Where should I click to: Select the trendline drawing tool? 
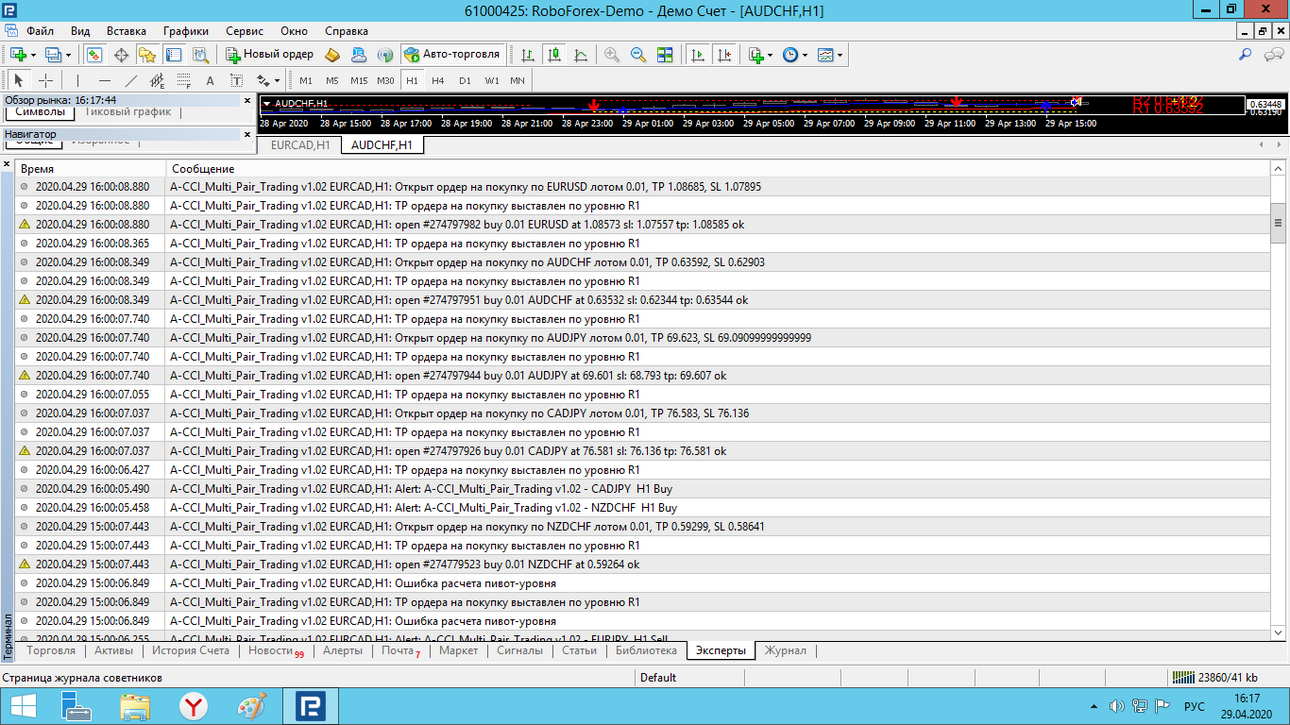pyautogui.click(x=131, y=80)
